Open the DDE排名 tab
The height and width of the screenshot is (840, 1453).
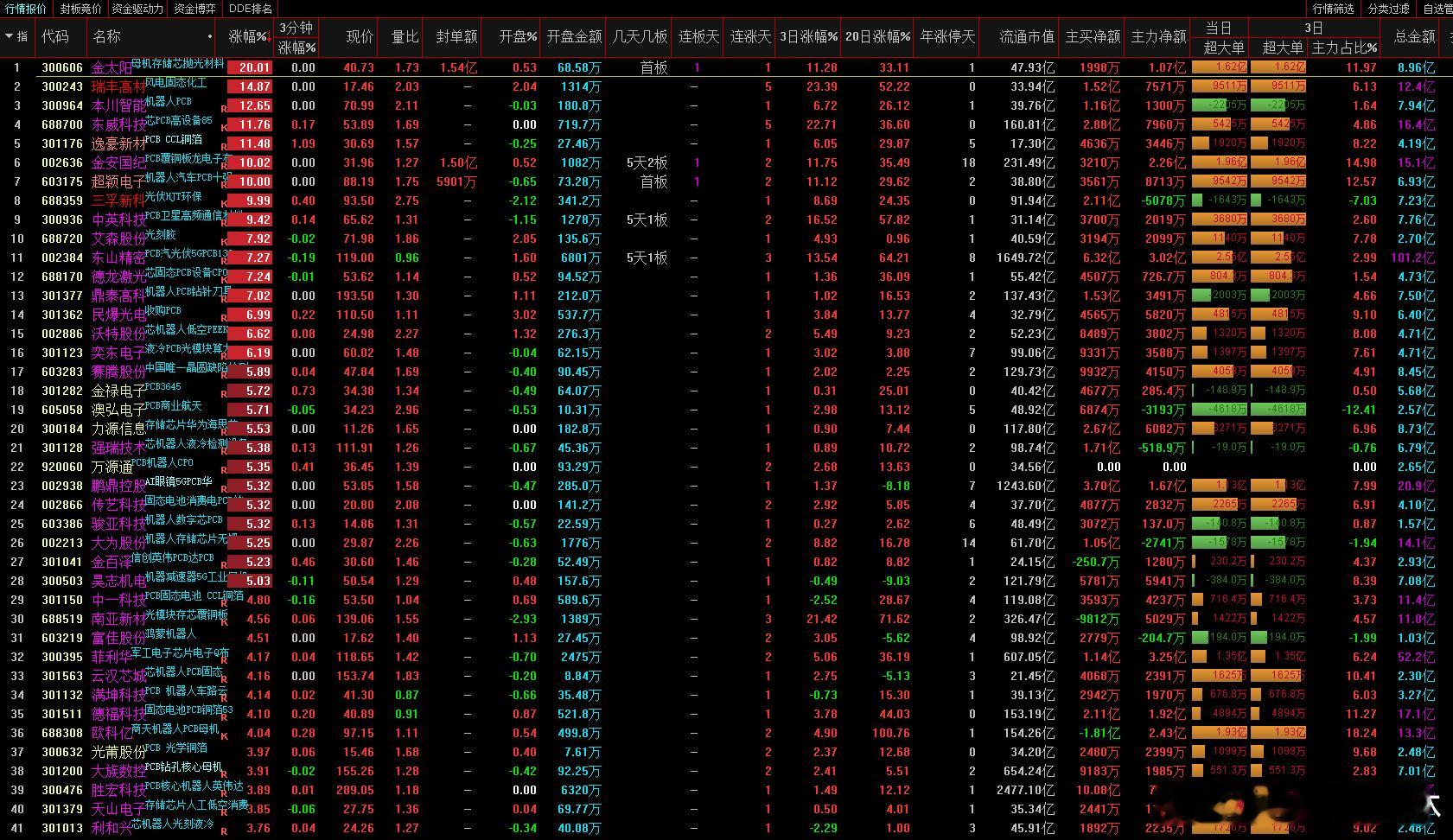click(x=251, y=9)
